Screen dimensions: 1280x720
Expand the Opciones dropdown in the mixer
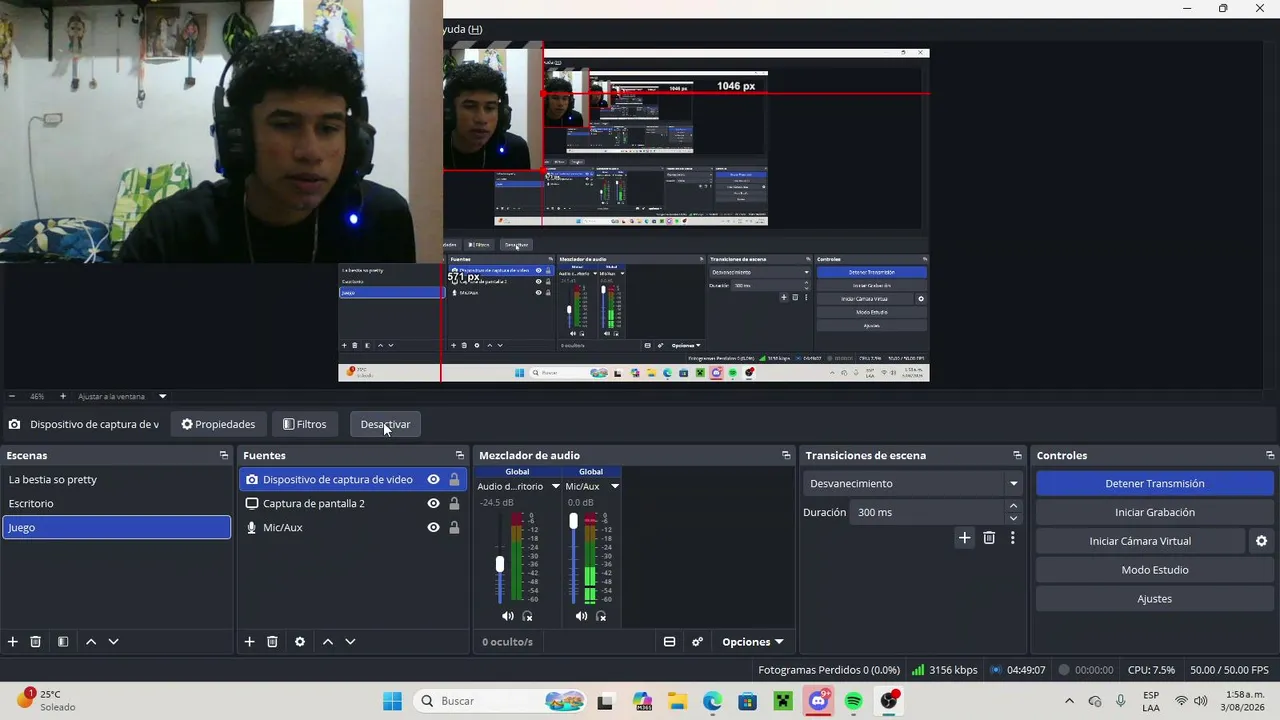(752, 642)
